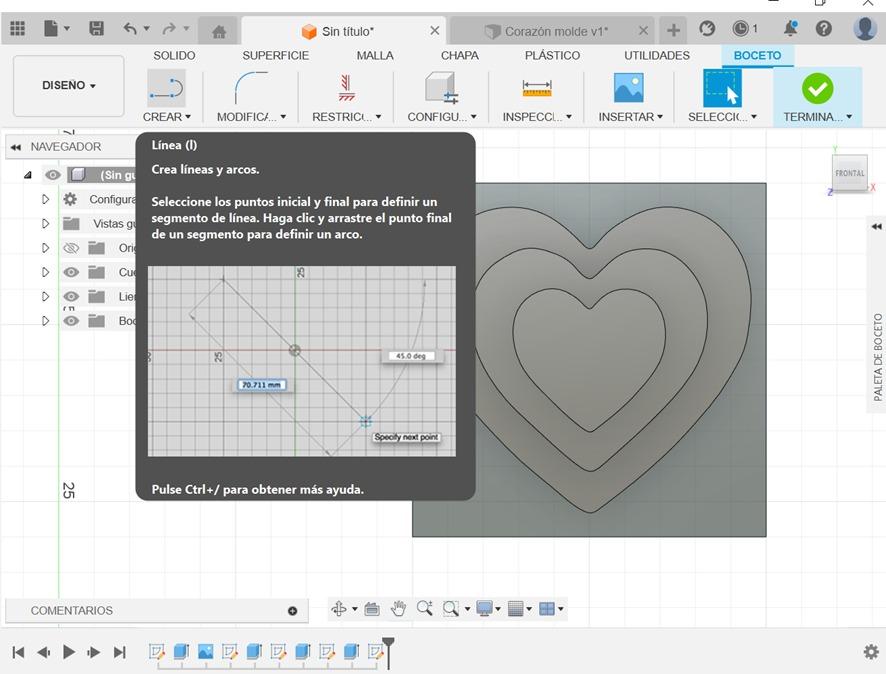Open the job status clock icon
This screenshot has width=886, height=674.
[x=740, y=28]
